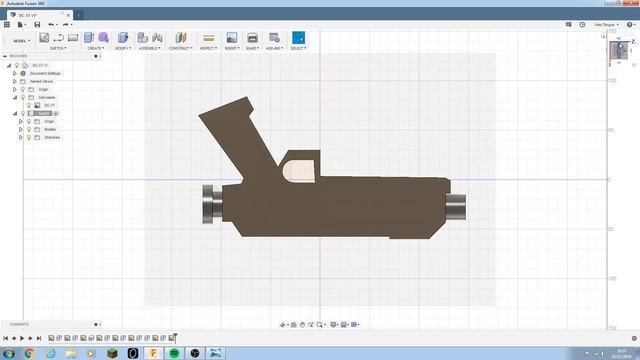Open the Help question mark dropdown
Screen dimensions: 640x360
click(631, 25)
